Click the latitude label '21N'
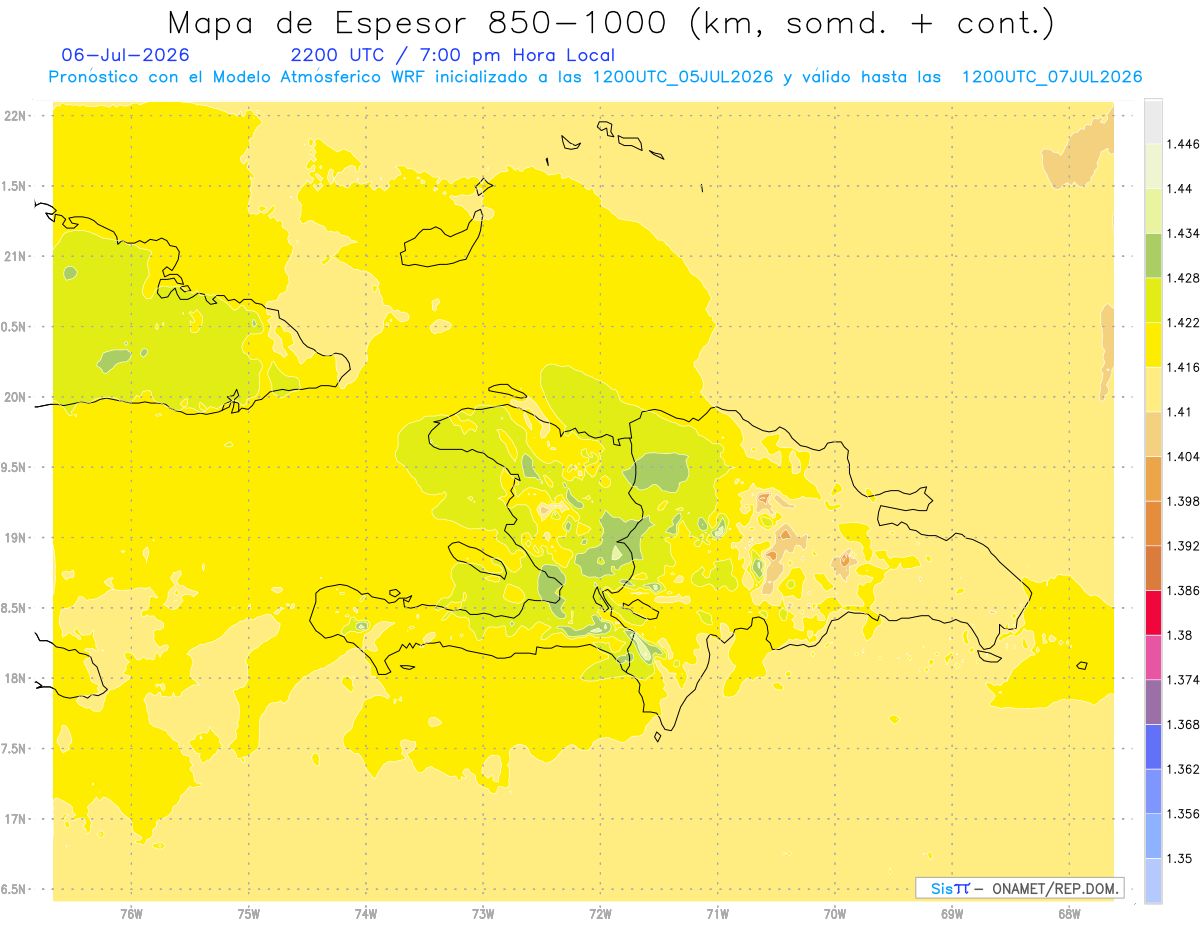 (15, 256)
